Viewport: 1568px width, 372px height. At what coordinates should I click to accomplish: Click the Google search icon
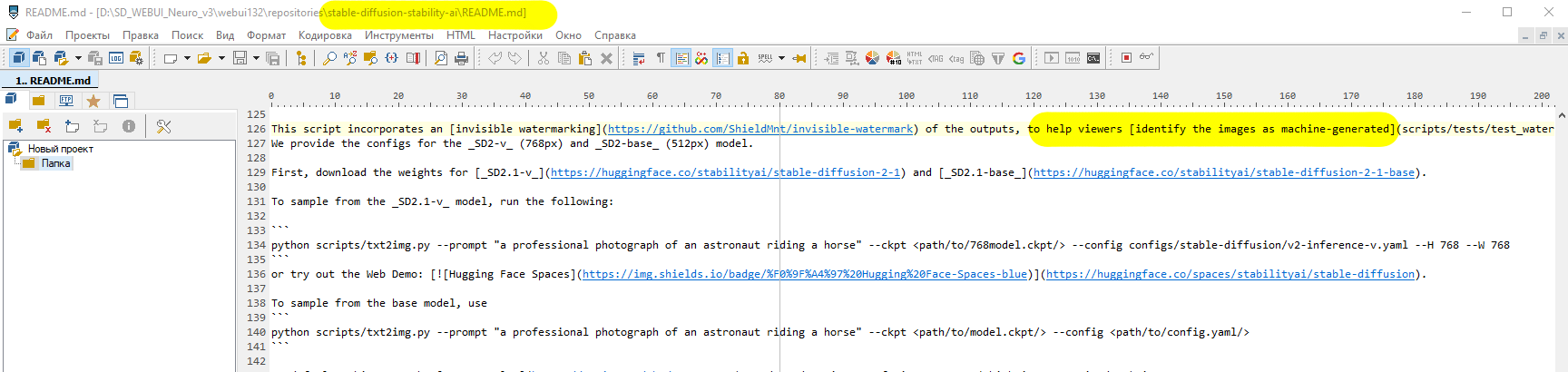(1019, 58)
